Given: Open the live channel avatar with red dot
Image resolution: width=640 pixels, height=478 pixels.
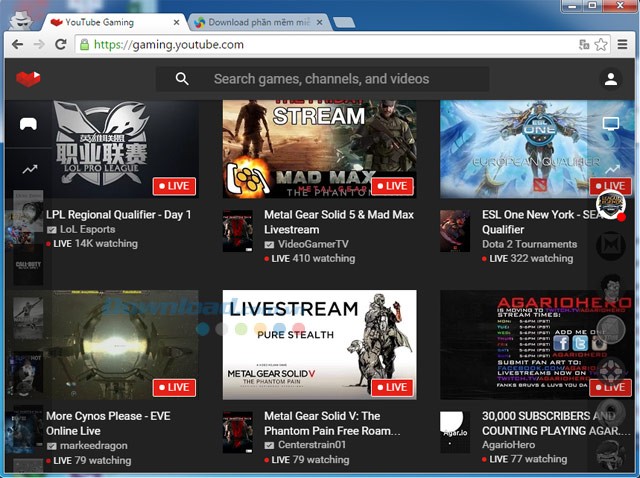Looking at the screenshot, I should [611, 205].
